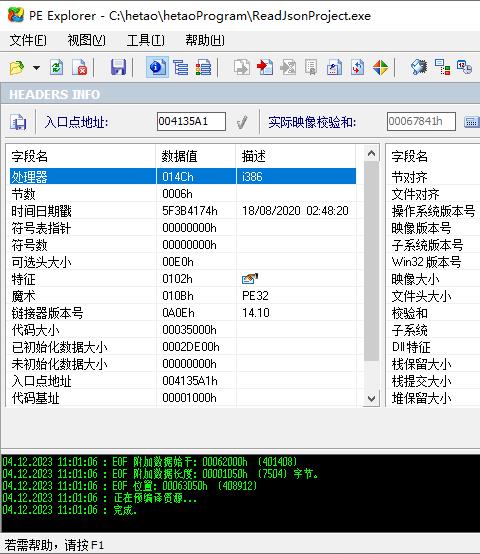Click the 入口点地址 input field
The image size is (480, 554).
(191, 122)
